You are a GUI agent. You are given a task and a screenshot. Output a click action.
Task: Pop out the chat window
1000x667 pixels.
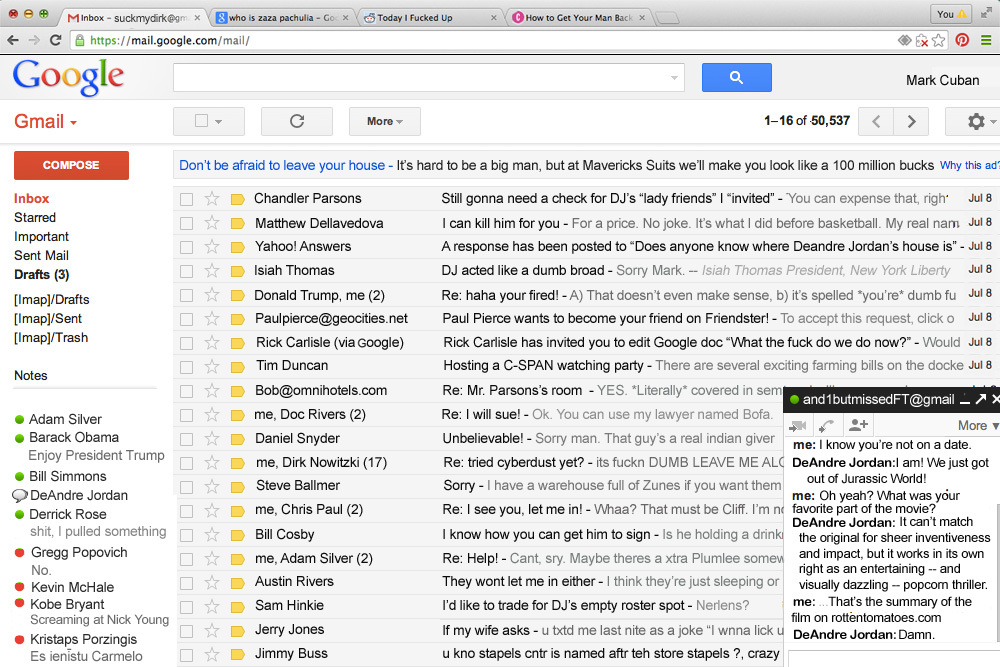click(980, 399)
